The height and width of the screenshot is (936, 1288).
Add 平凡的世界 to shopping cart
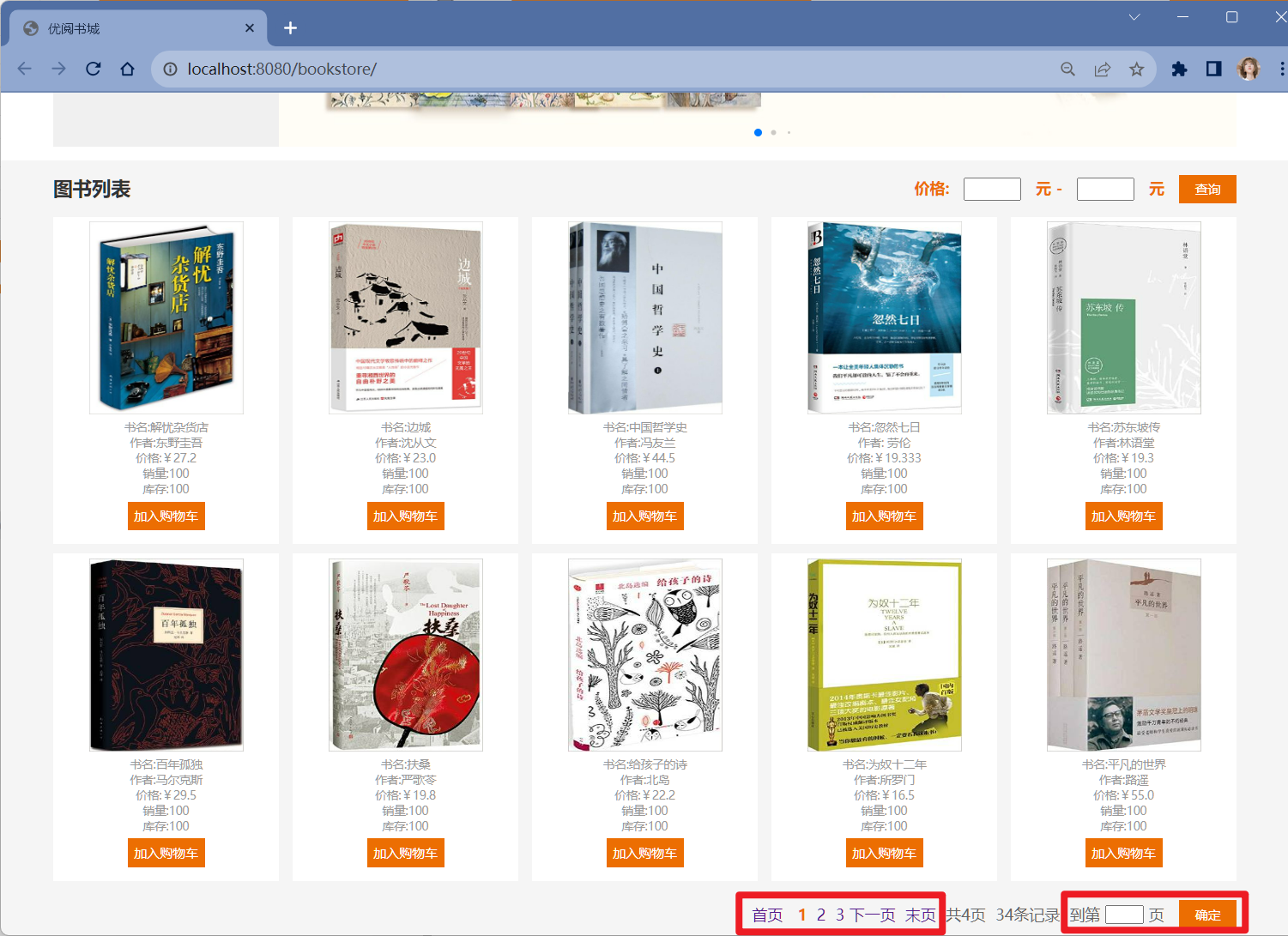pos(1123,854)
